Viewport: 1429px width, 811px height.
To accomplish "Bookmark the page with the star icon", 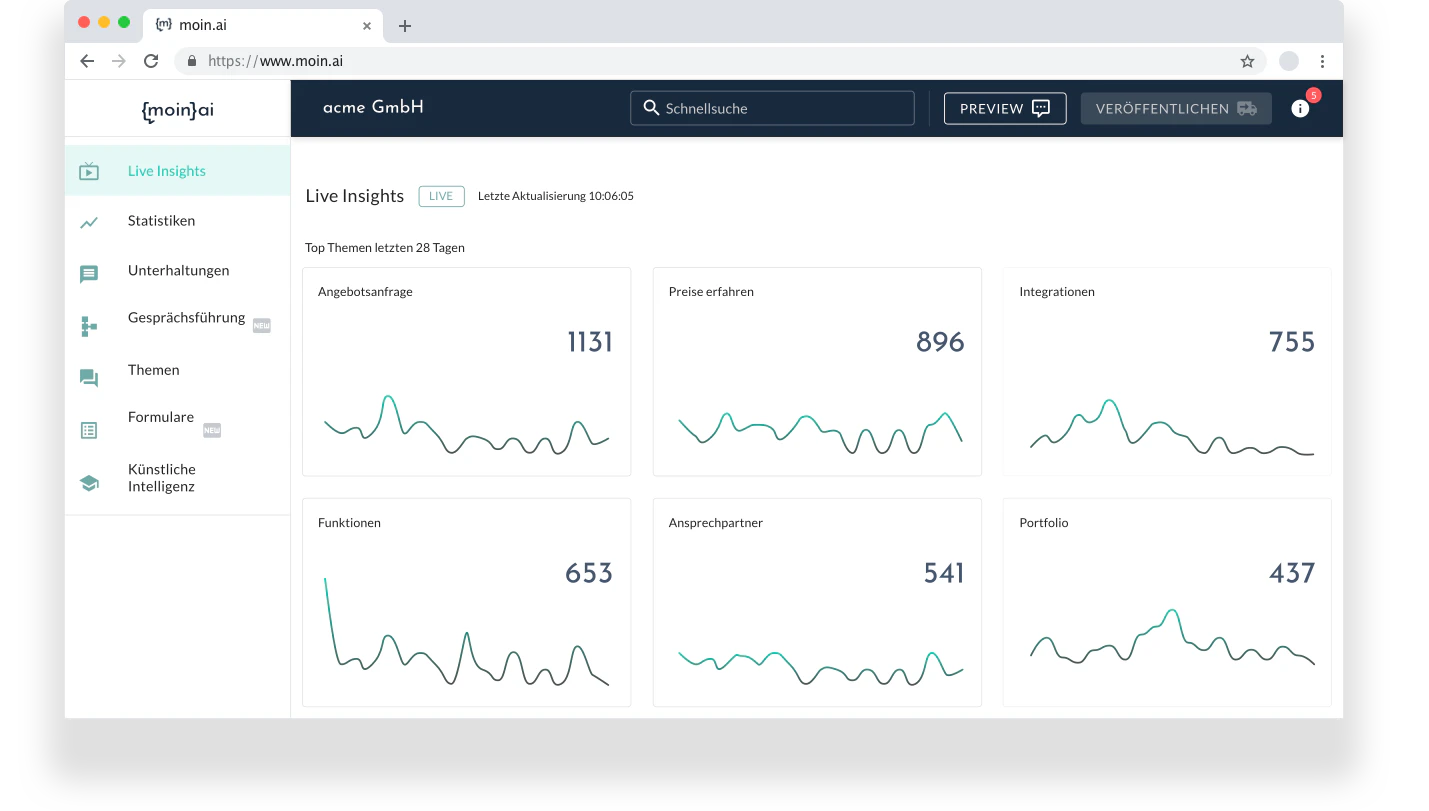I will point(1247,61).
